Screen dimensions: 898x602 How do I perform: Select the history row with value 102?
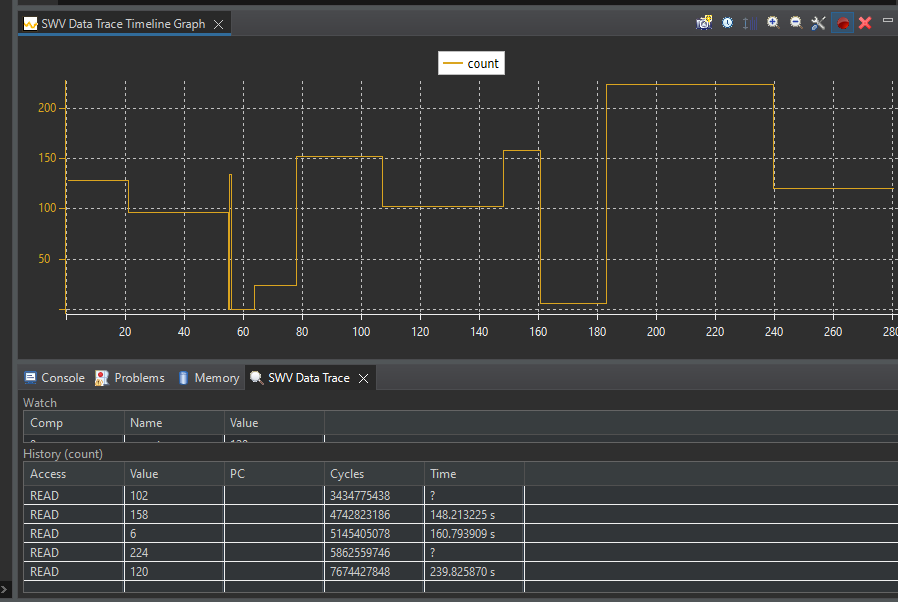tap(460, 495)
